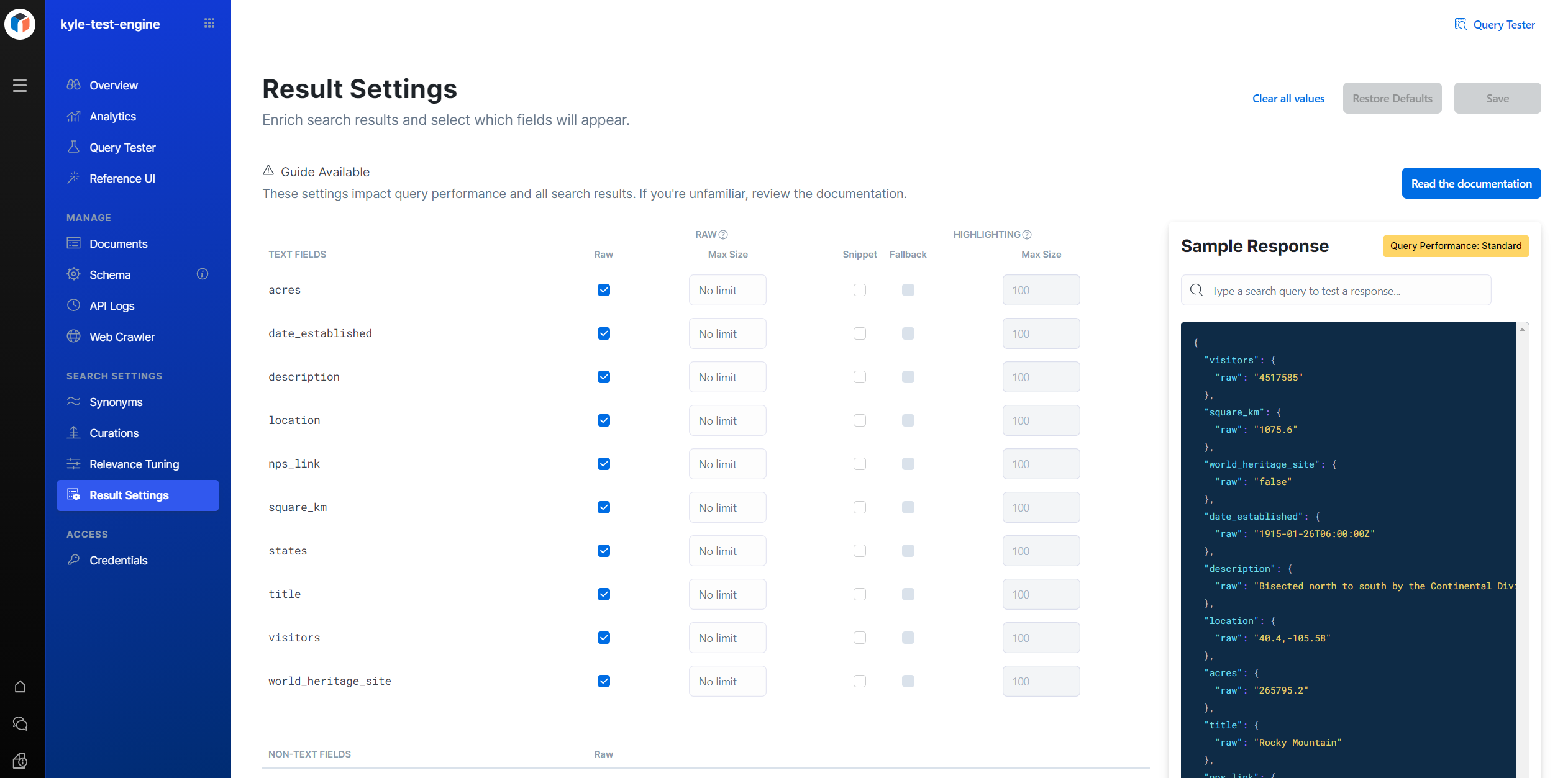Open the hamburger navigation menu
This screenshot has width=1568, height=778.
click(x=20, y=86)
